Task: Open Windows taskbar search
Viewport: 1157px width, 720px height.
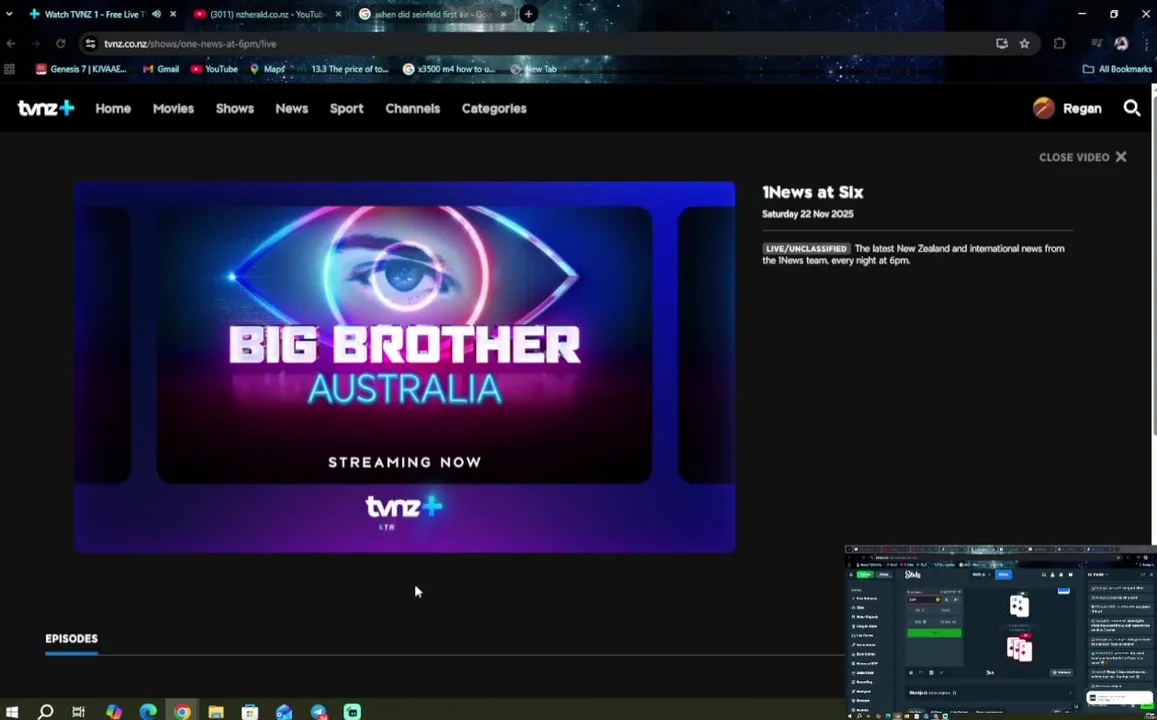Action: (x=45, y=711)
